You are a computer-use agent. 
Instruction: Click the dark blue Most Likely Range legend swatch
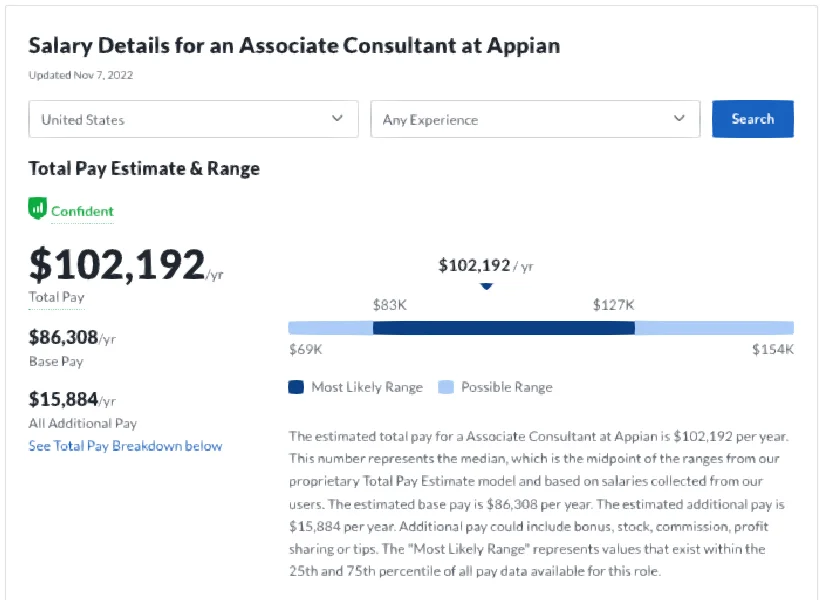[296, 387]
